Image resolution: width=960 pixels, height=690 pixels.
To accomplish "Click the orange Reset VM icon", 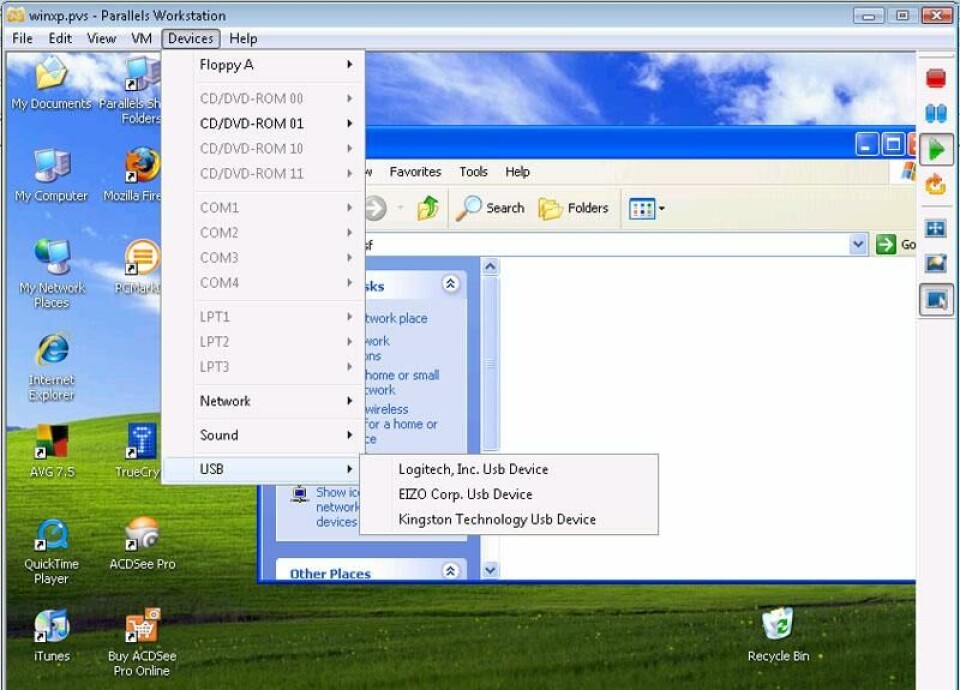I will coord(936,184).
